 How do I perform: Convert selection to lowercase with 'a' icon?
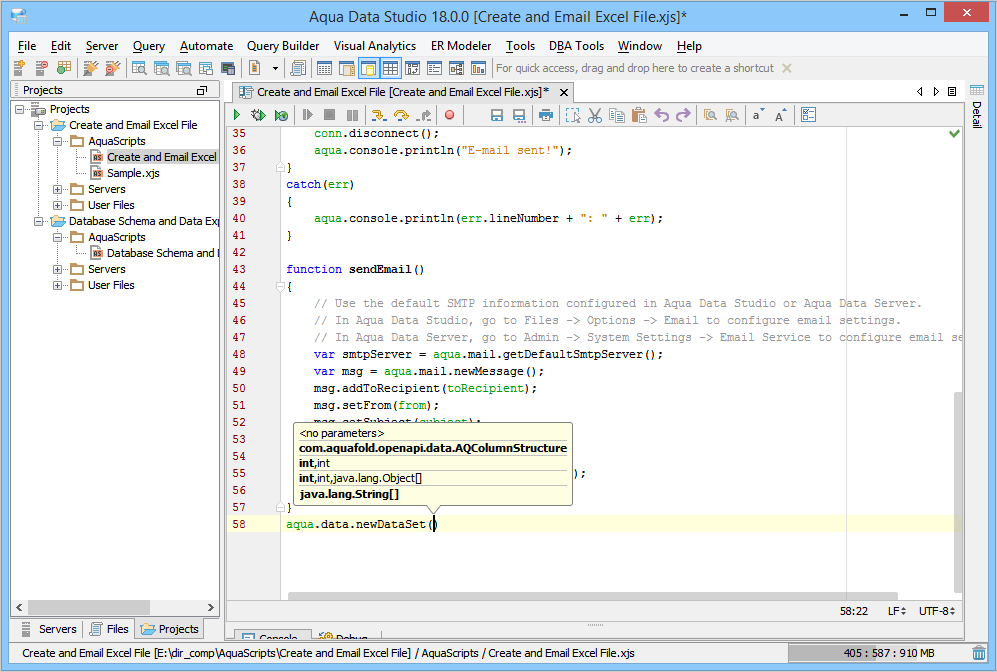(x=758, y=115)
